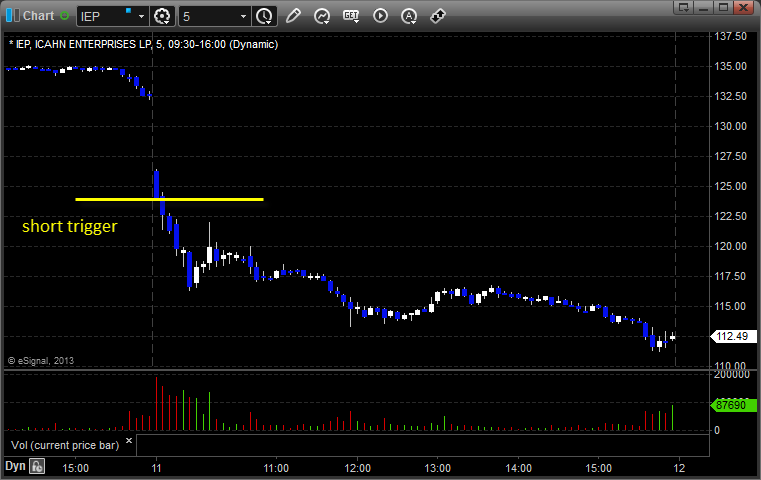This screenshot has height=480, width=761.
Task: Select the yellow short trigger line
Action: click(x=169, y=199)
